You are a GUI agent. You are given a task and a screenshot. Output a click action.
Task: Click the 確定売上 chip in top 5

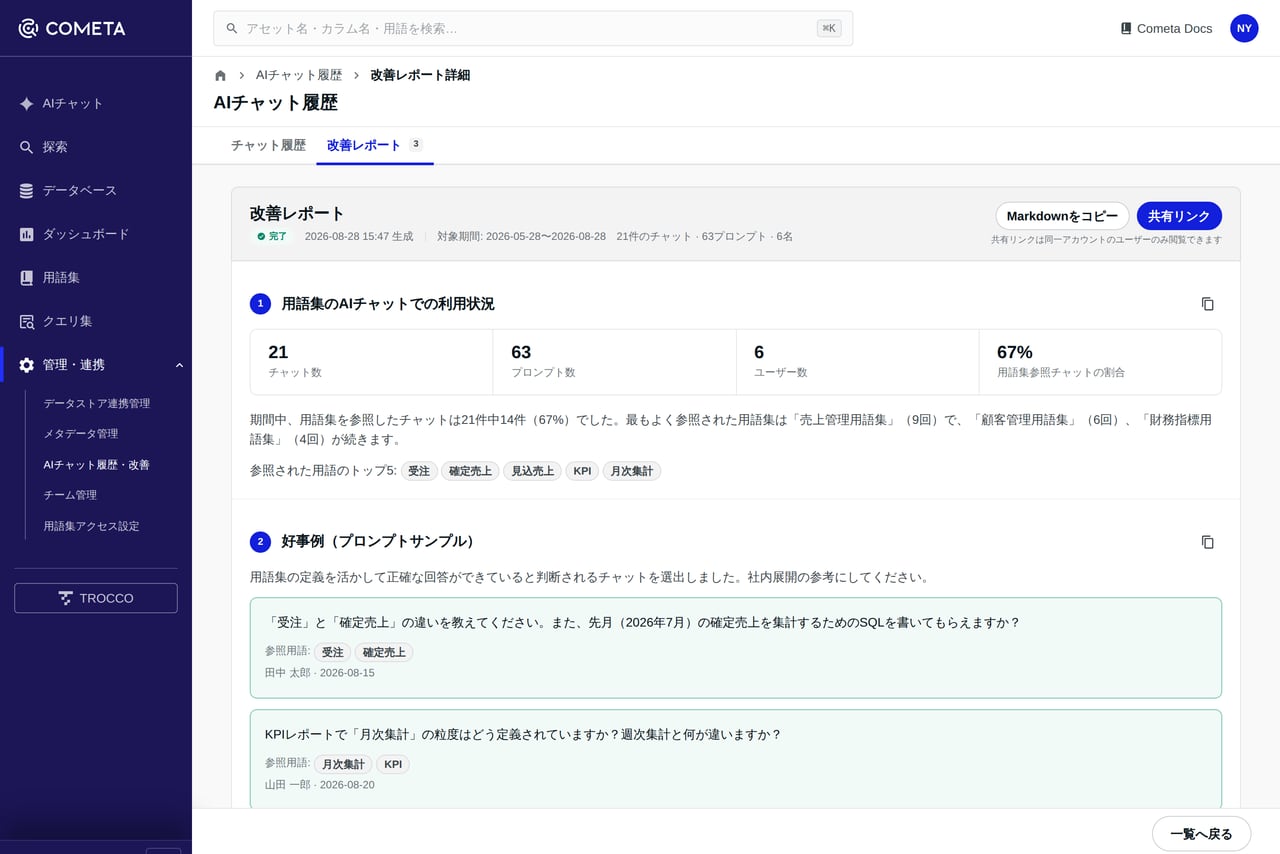click(470, 471)
